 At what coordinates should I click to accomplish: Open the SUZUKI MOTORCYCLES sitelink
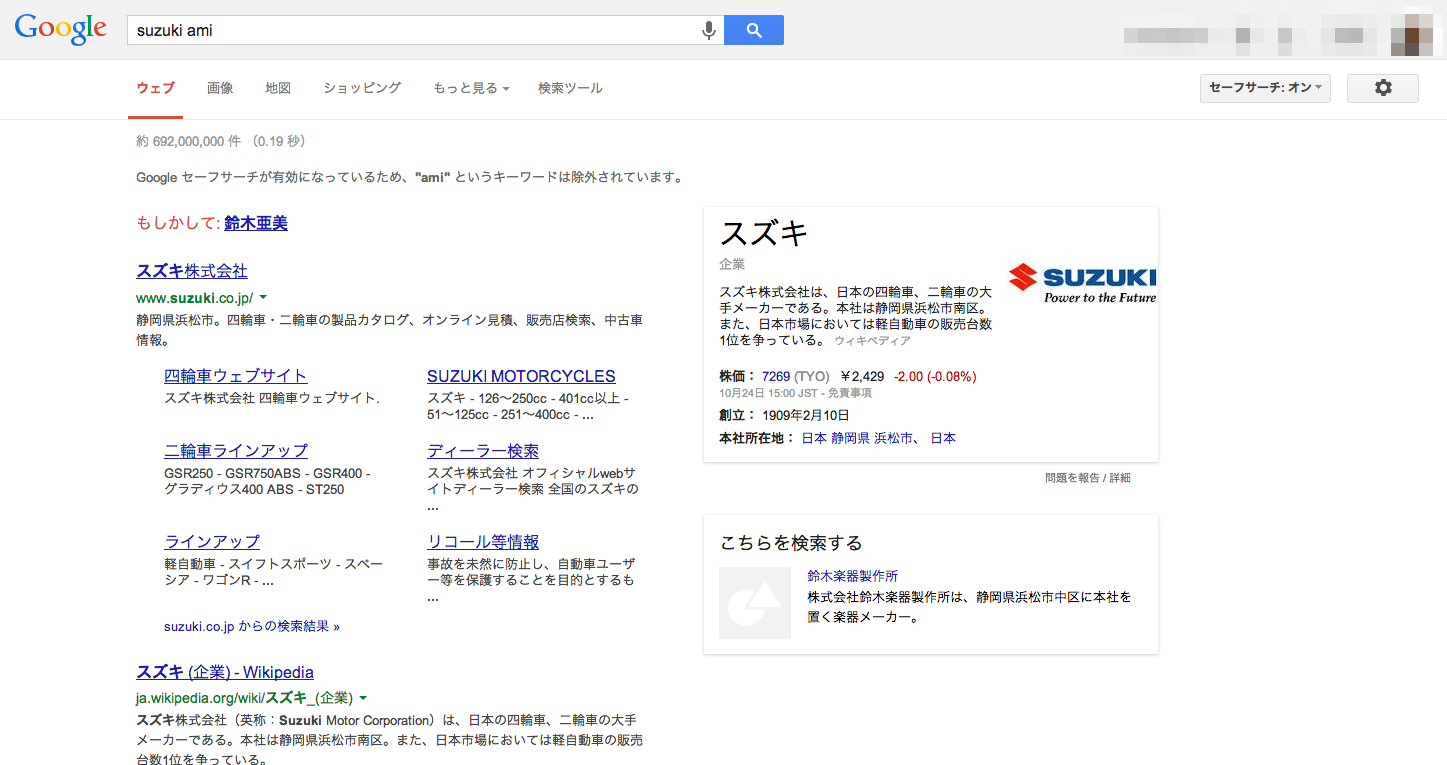pyautogui.click(x=521, y=376)
